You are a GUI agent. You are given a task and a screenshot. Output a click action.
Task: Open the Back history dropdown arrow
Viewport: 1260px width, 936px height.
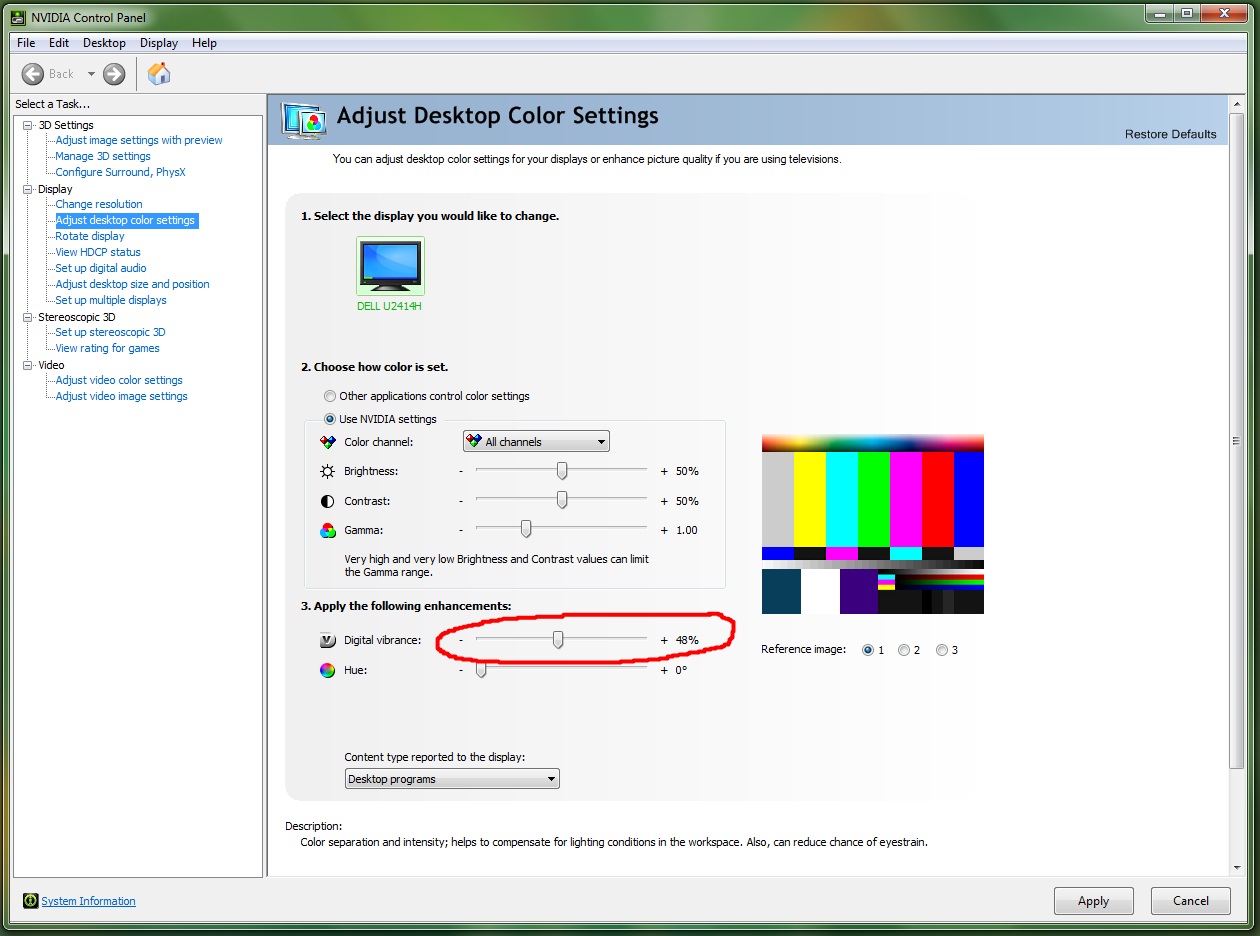click(91, 74)
